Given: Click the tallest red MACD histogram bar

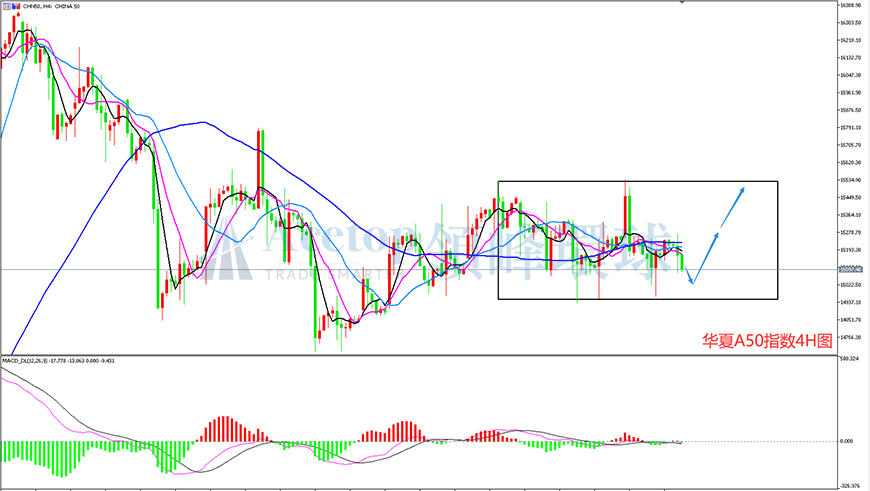Looking at the screenshot, I should (225, 428).
